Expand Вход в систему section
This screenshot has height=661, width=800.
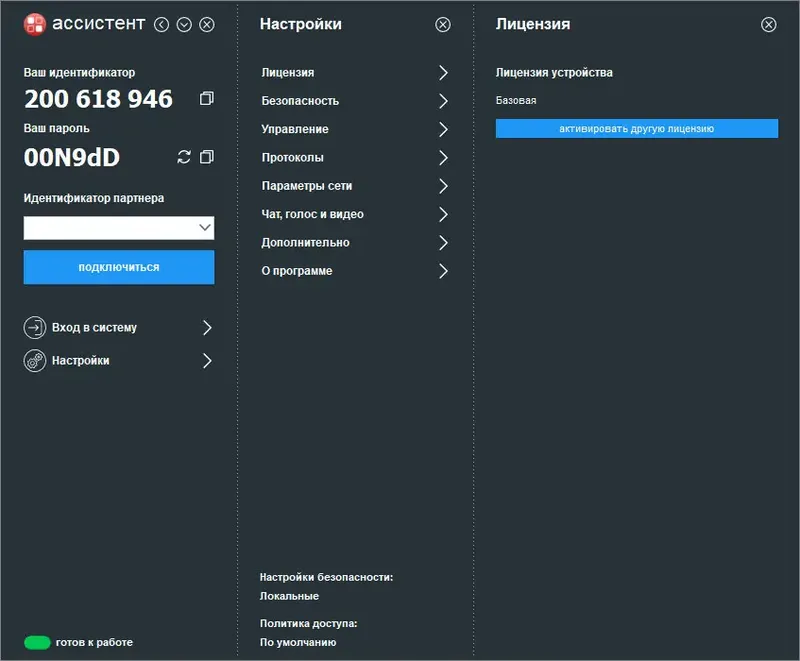(207, 327)
